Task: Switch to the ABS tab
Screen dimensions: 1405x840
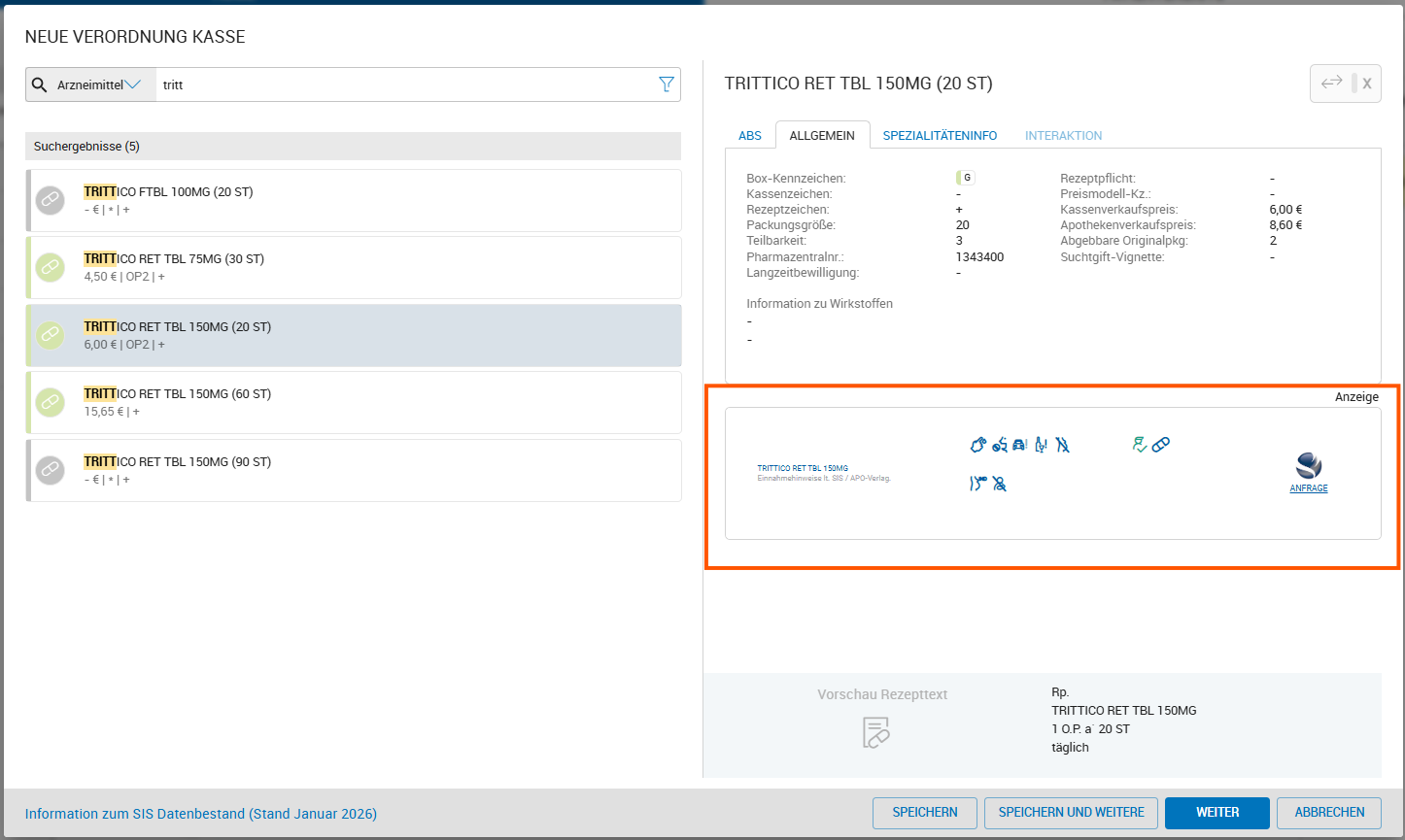Action: (x=749, y=136)
